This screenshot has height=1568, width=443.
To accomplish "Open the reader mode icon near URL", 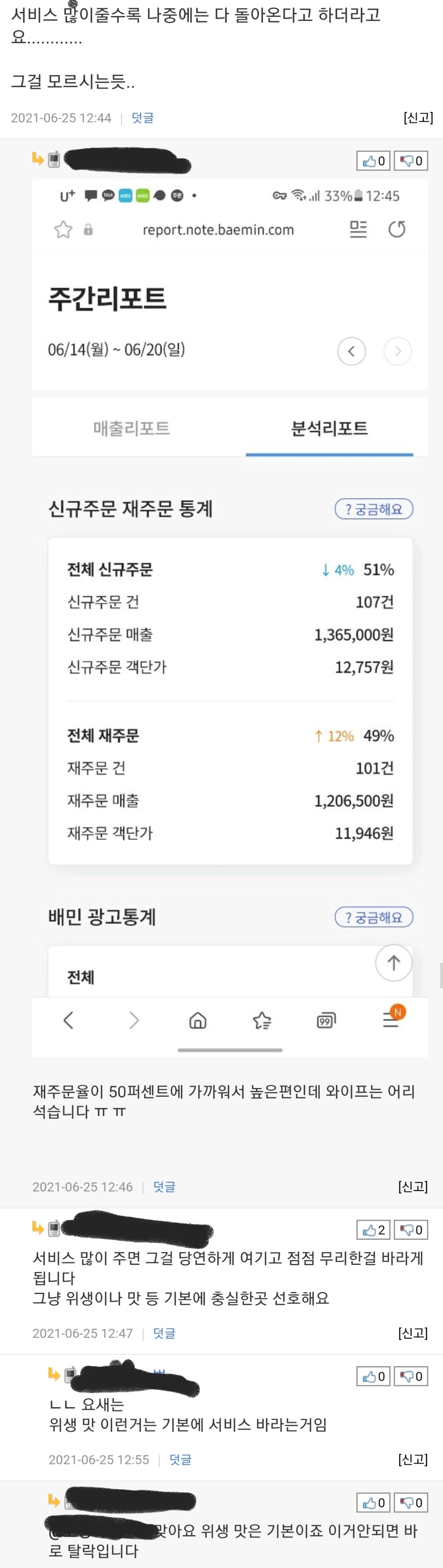I will pyautogui.click(x=358, y=229).
